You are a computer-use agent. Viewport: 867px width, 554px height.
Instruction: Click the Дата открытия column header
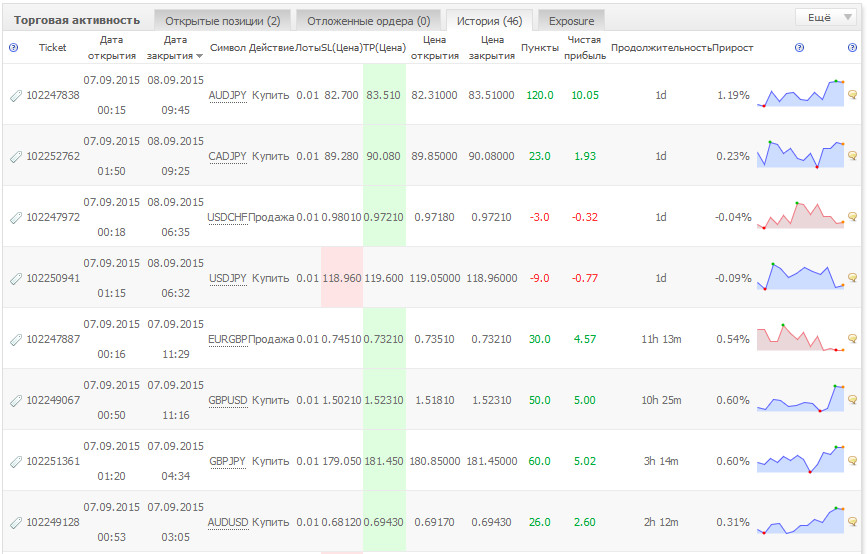click(112, 48)
